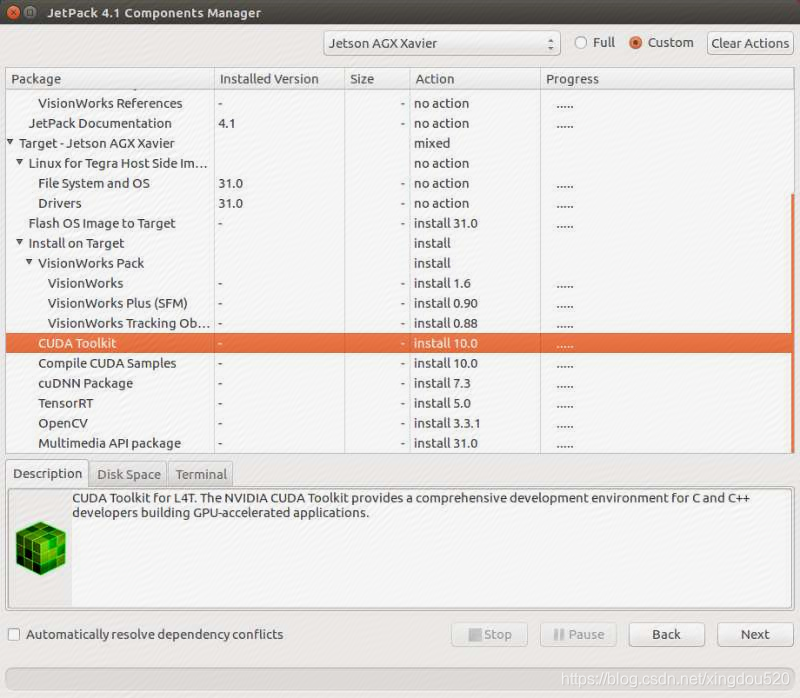
Task: Click 'install 5.0' action for TensorRT
Action: (442, 403)
